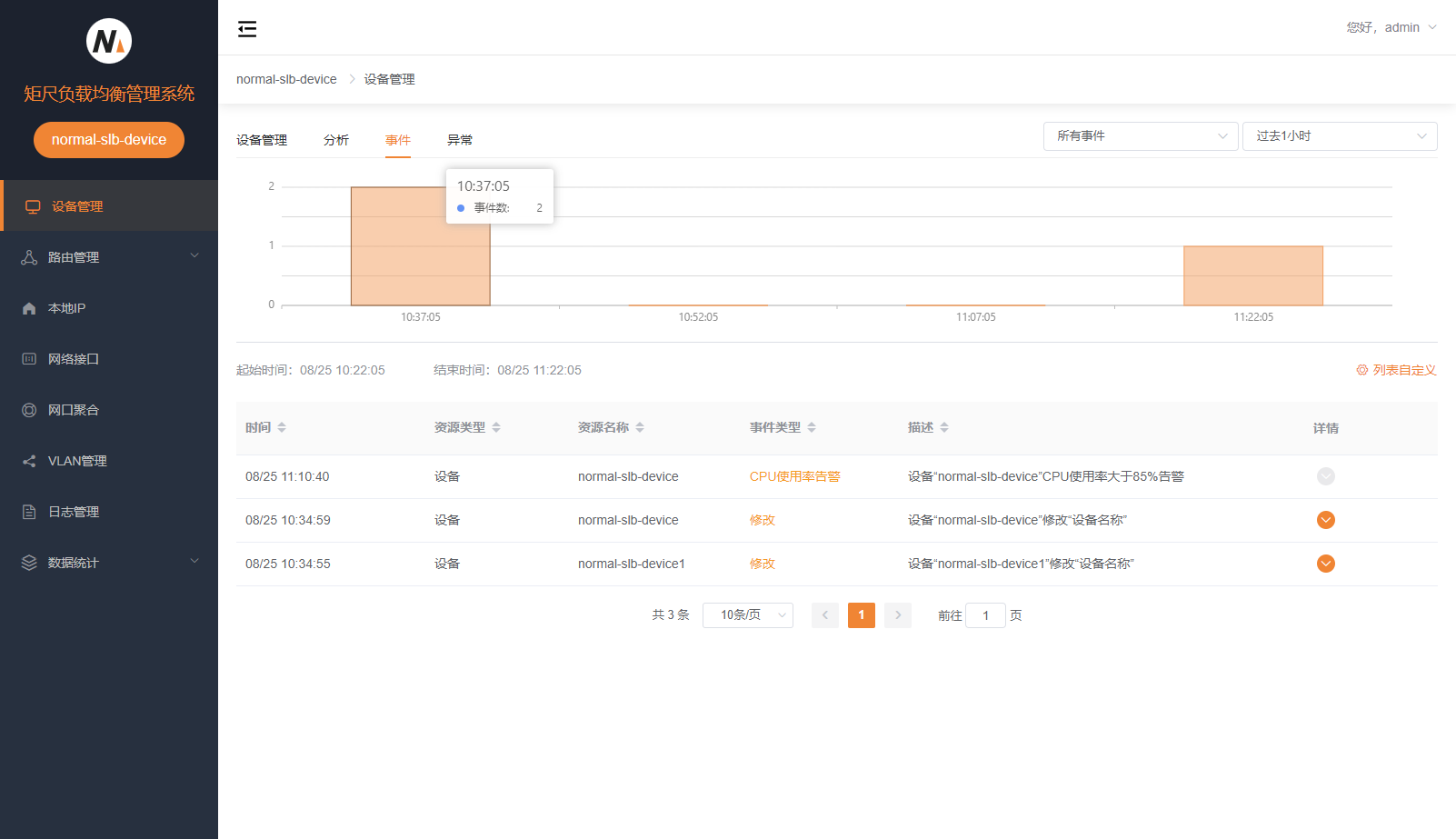Switch to the 异常 tab

click(x=460, y=140)
